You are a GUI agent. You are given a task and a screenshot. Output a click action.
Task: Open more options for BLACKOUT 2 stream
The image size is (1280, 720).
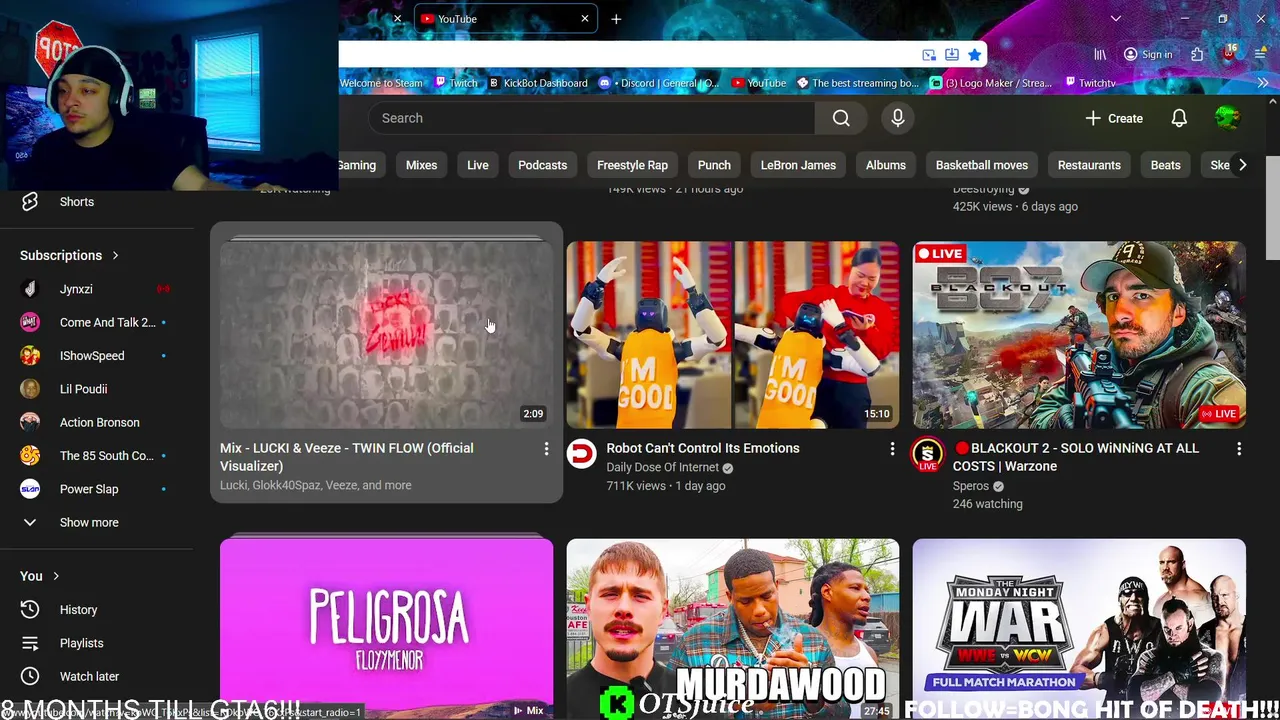click(1239, 450)
